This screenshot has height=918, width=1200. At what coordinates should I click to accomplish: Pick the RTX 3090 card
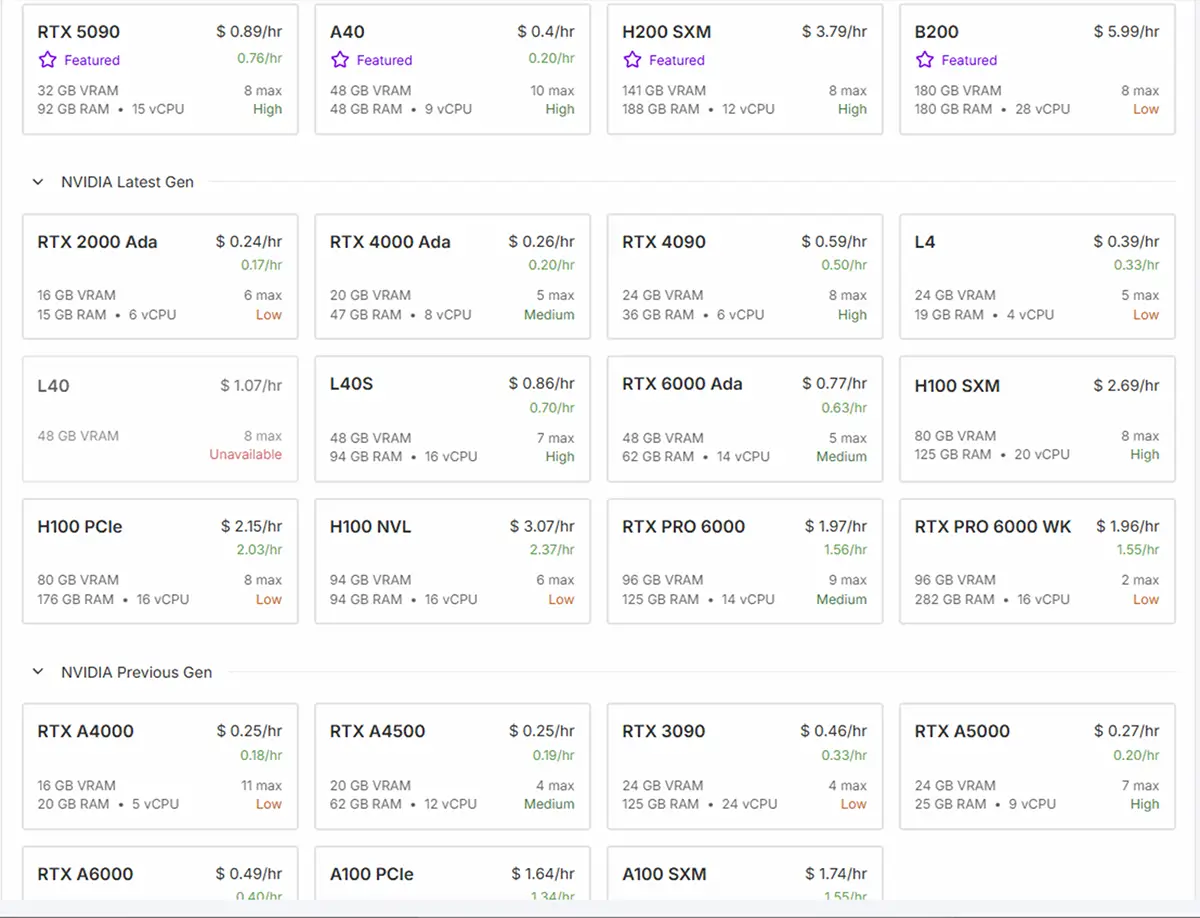pos(744,766)
